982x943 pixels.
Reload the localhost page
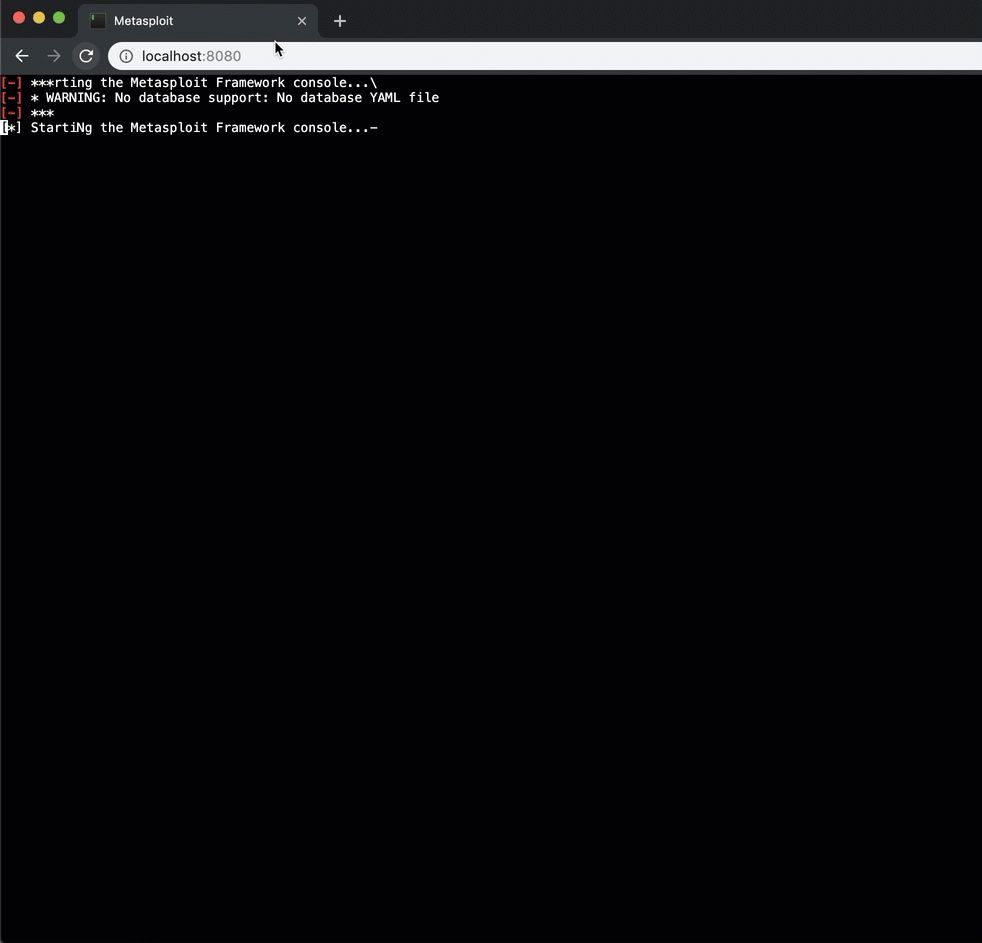(86, 56)
